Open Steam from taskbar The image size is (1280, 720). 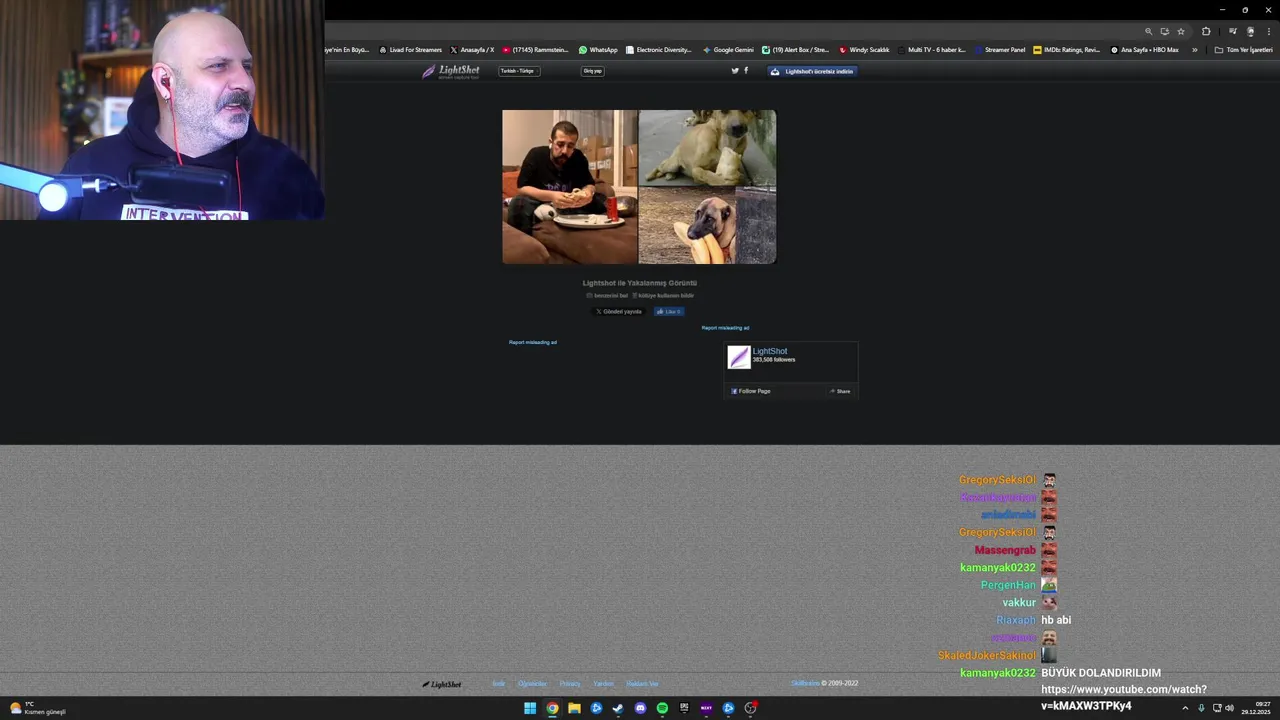618,708
